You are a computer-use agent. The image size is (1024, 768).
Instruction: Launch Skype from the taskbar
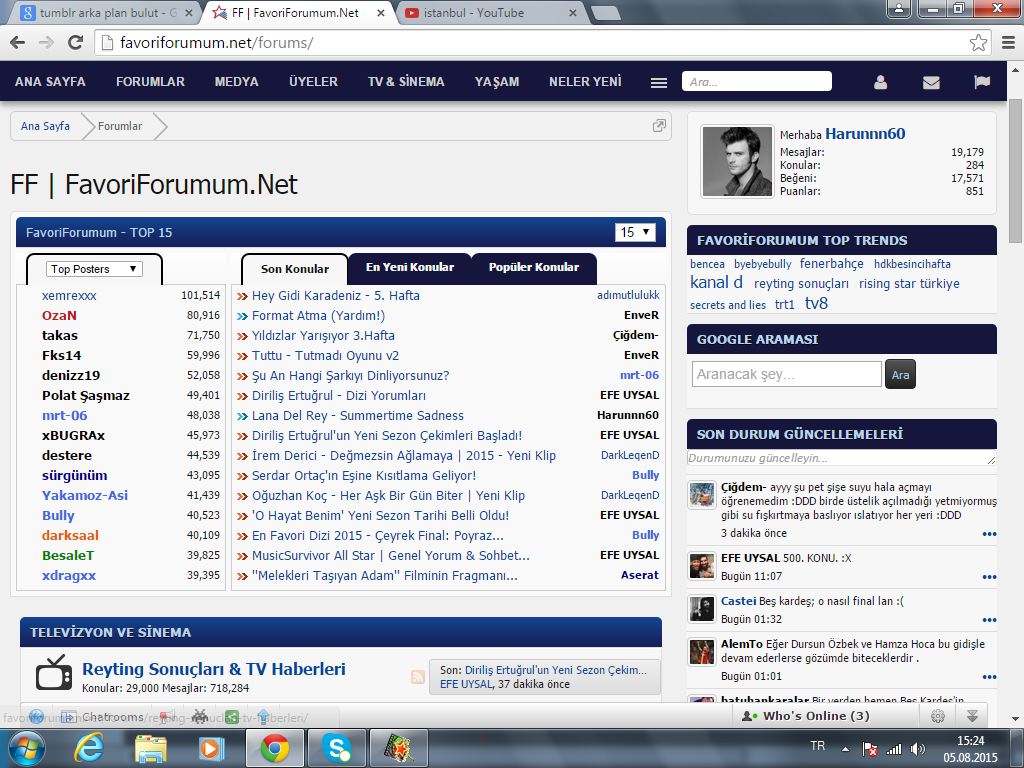[x=337, y=747]
